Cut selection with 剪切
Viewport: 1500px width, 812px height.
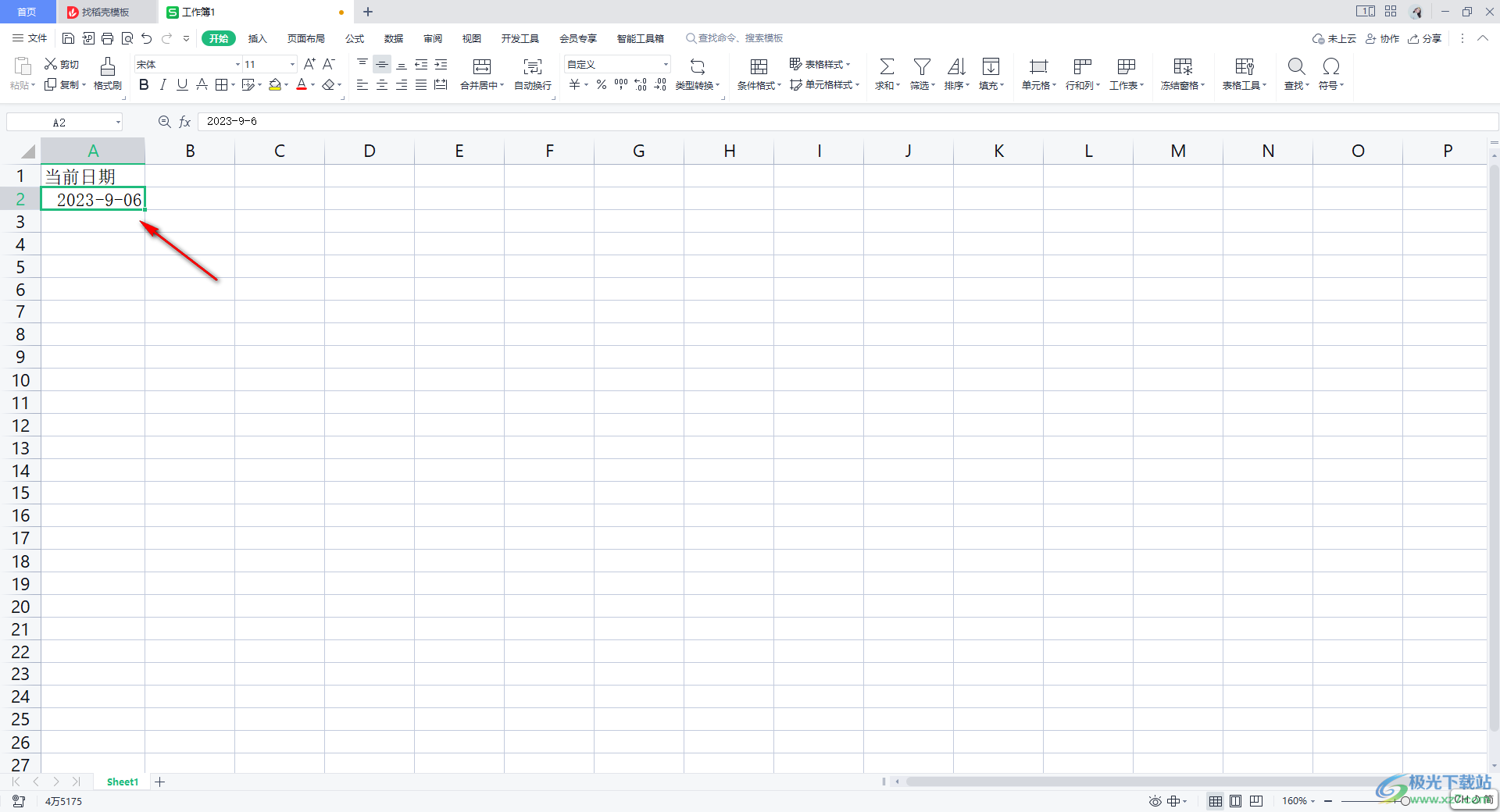(x=62, y=64)
